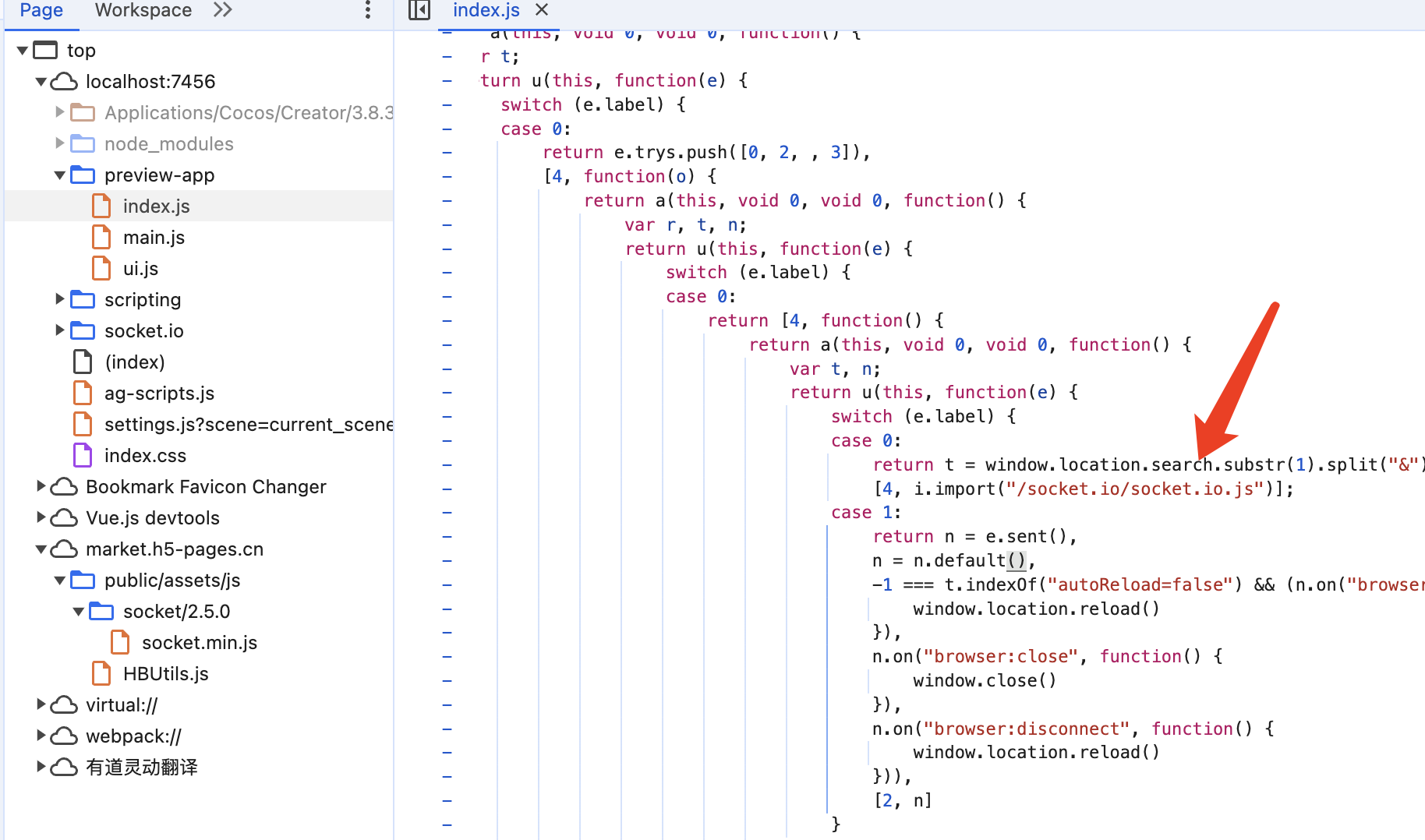
Task: Click the top frame window icon
Action: point(45,51)
